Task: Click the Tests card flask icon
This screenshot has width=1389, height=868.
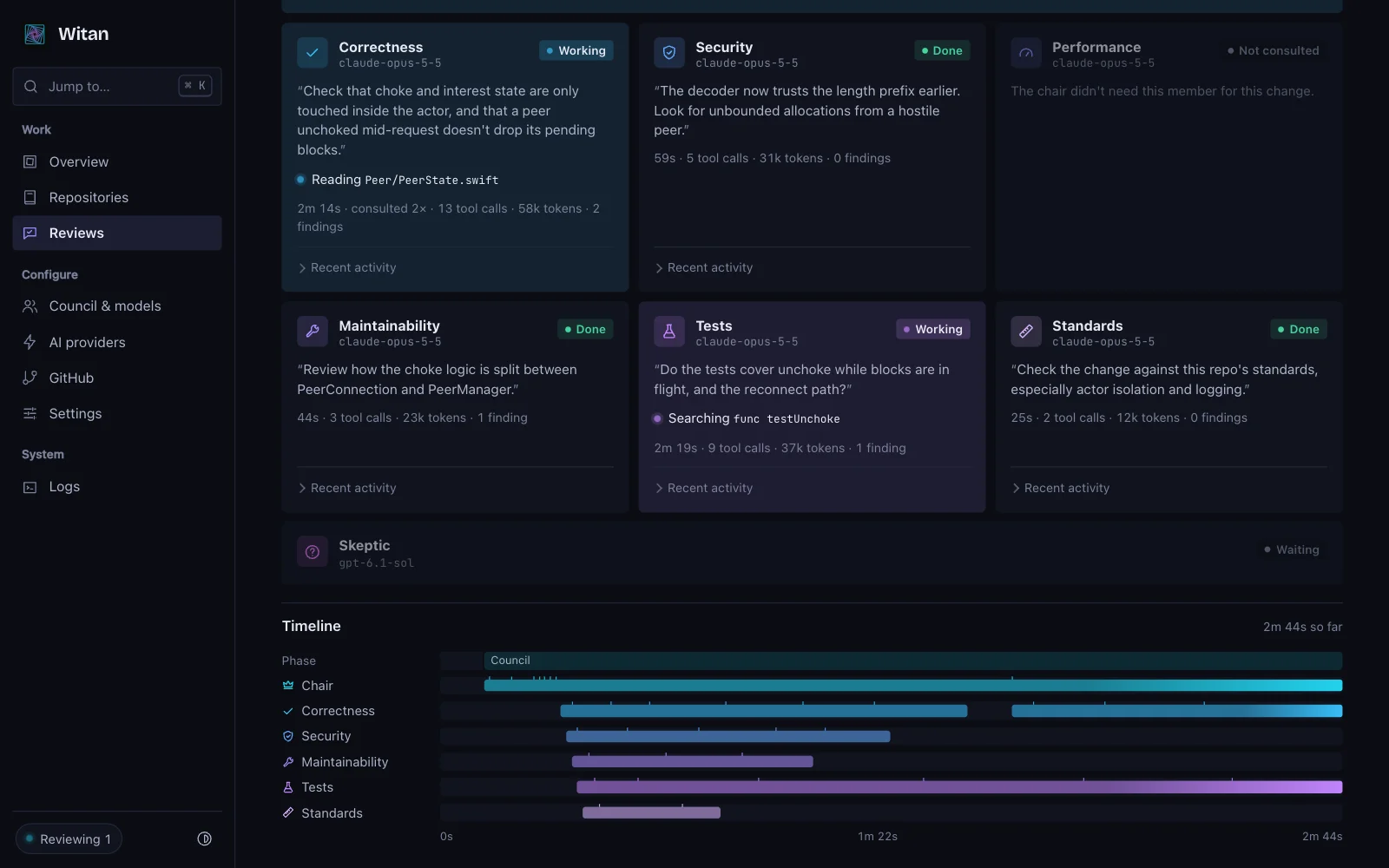Action: pyautogui.click(x=669, y=332)
